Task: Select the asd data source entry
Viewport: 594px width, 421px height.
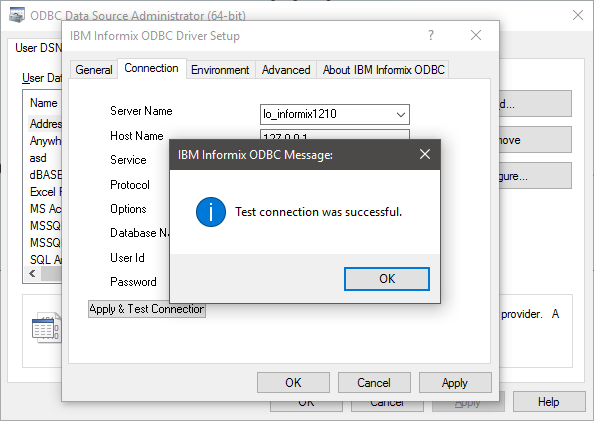Action: (x=38, y=158)
